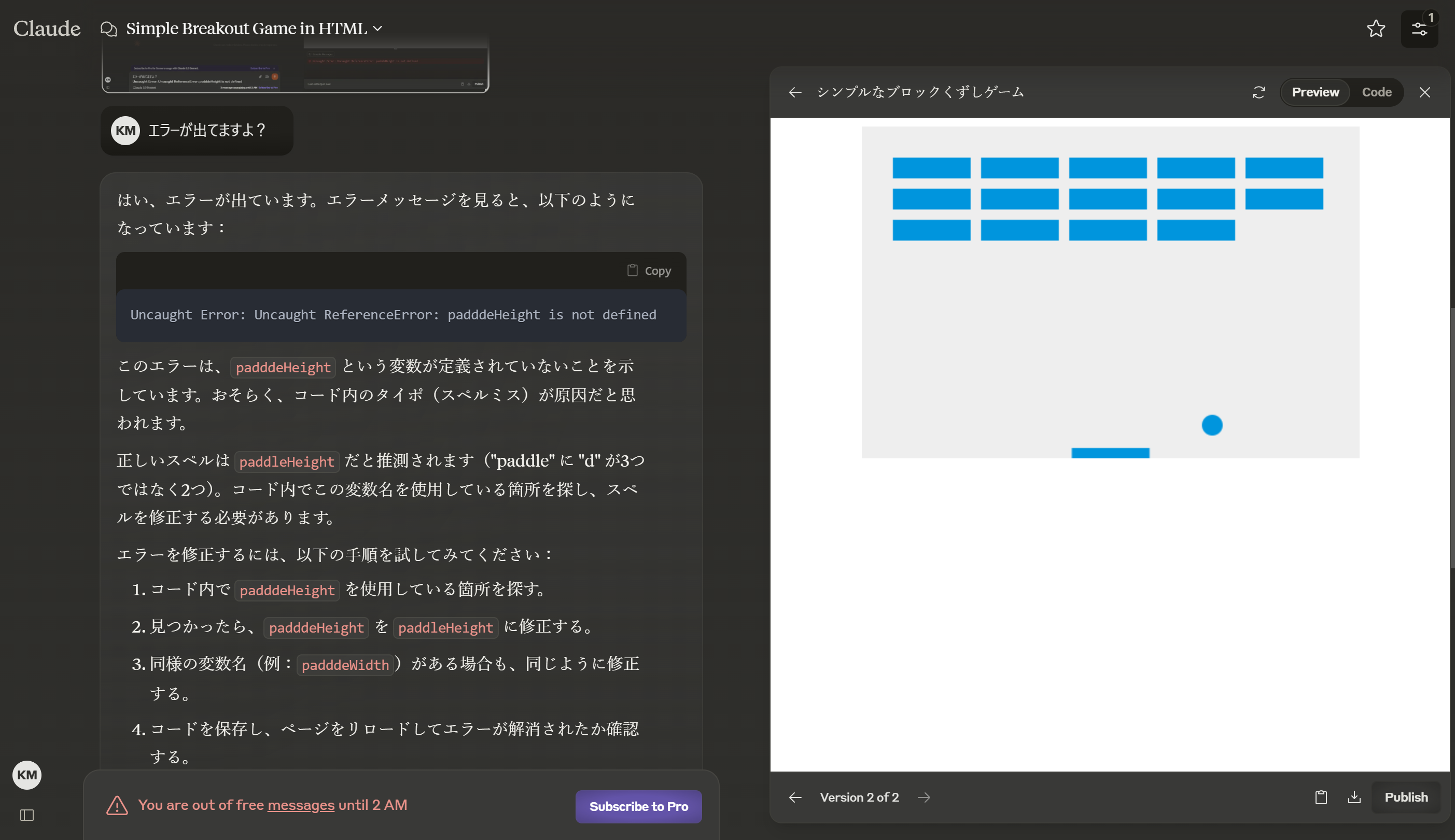Open the chat controls sliders icon
Viewport: 1455px width, 840px height.
1419,29
